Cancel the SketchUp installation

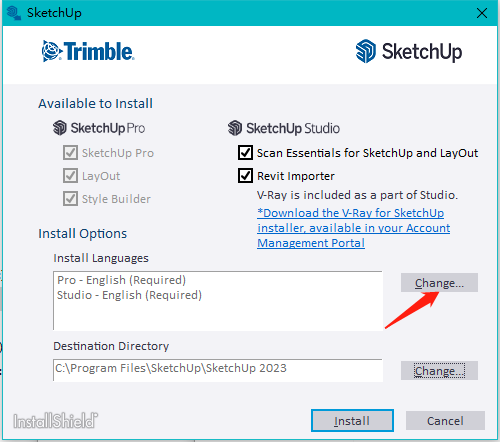click(x=445, y=421)
